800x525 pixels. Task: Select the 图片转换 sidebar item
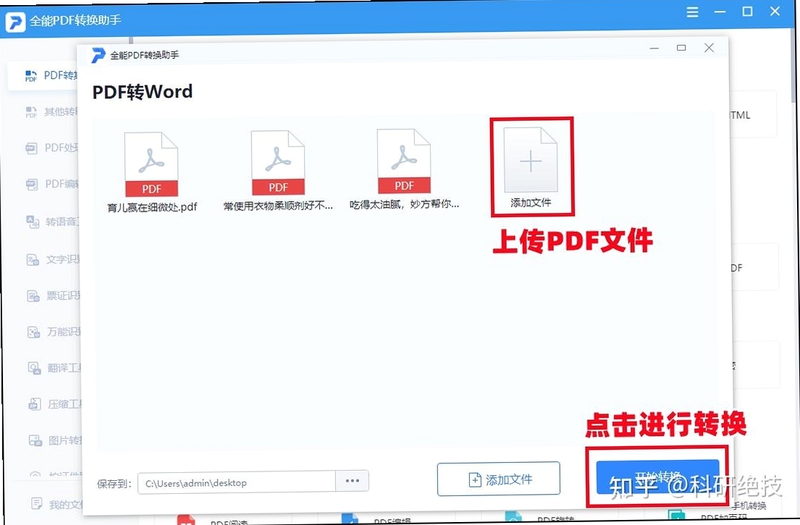coord(55,440)
